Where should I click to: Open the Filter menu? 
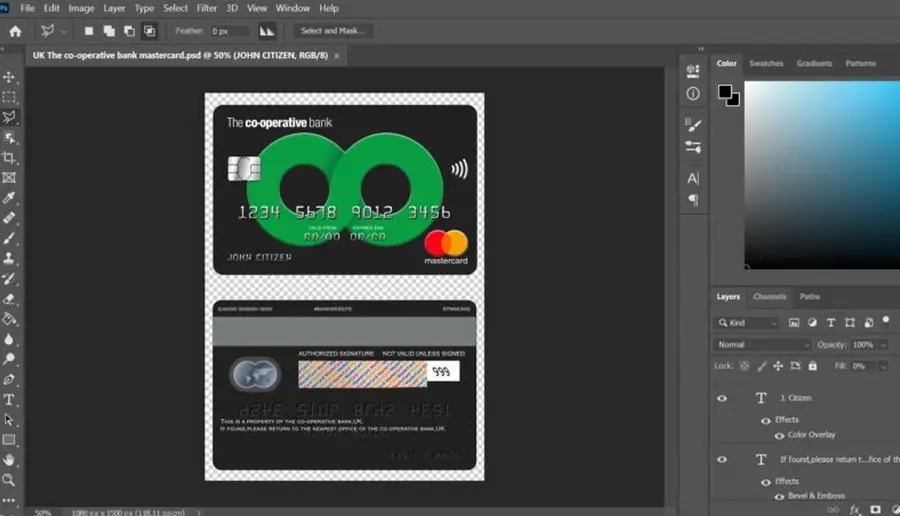207,8
